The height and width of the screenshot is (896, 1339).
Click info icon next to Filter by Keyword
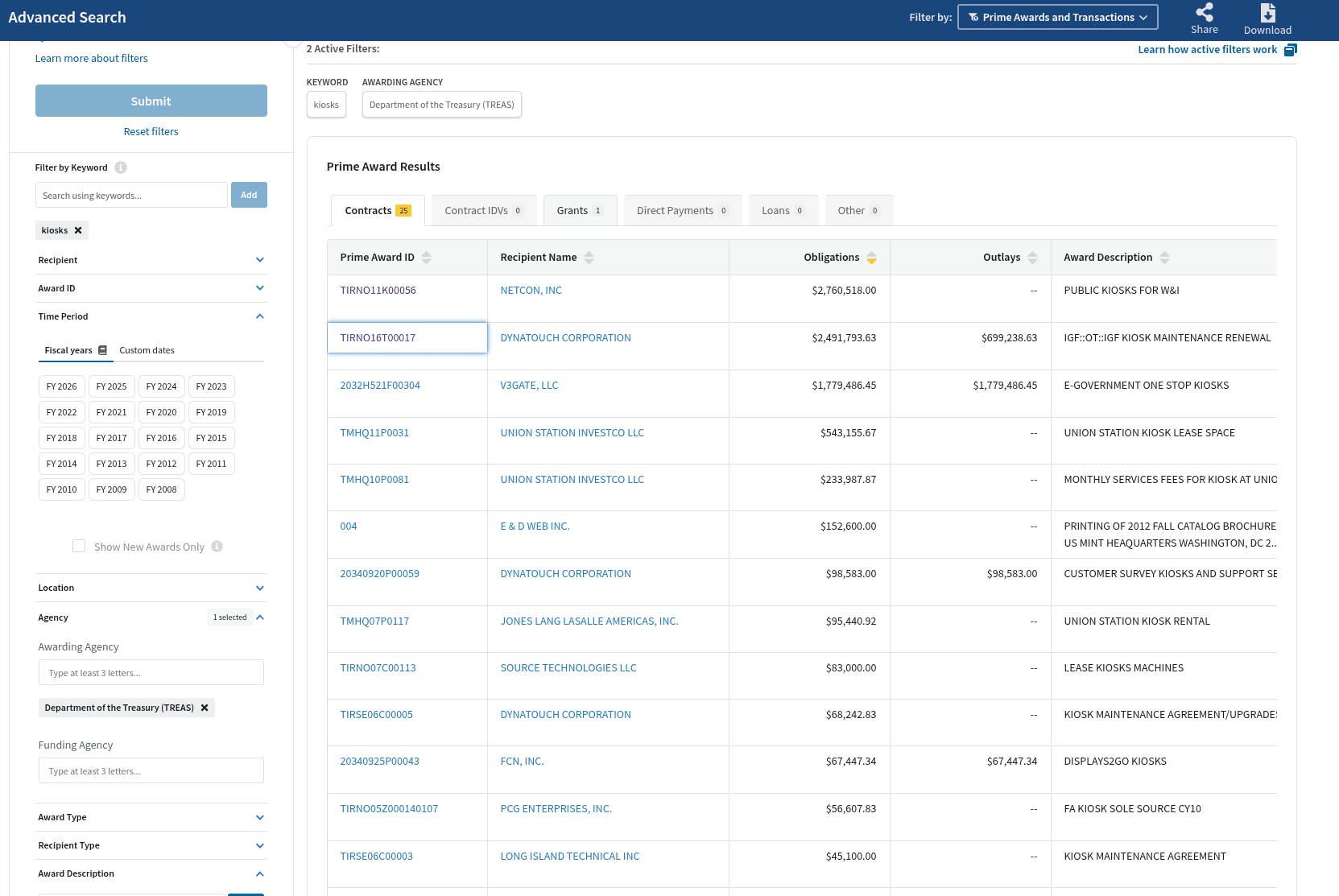(x=121, y=167)
